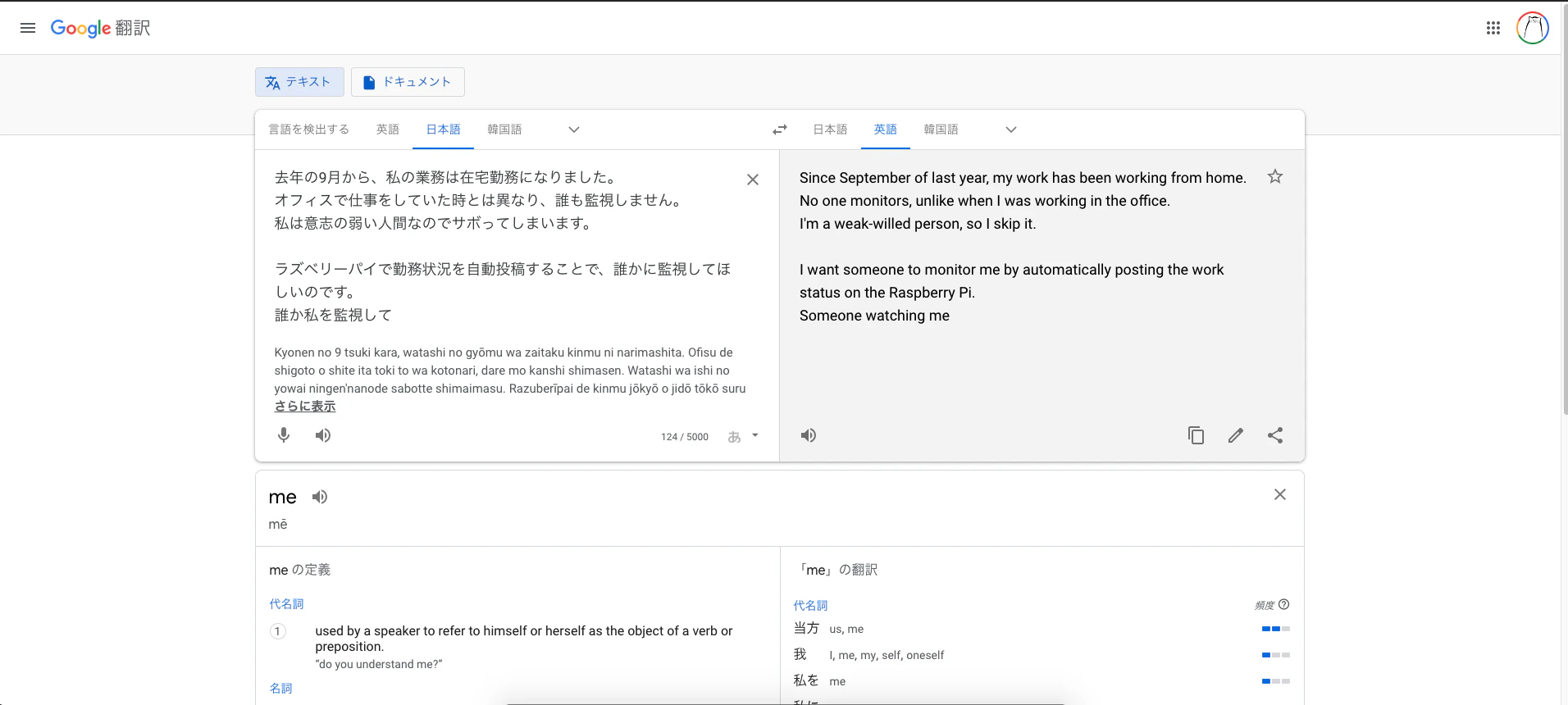
Task: Click さらに表示 to show more romanization
Action: [x=305, y=407]
